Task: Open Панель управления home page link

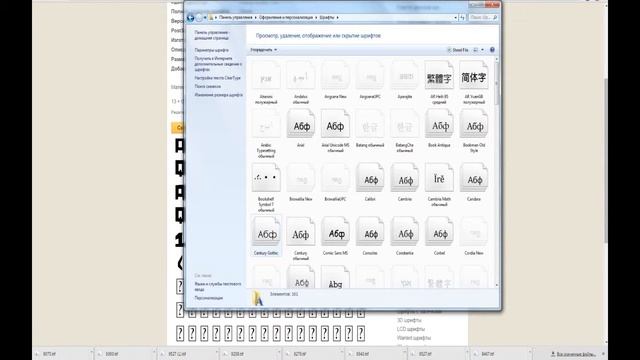Action: point(212,35)
